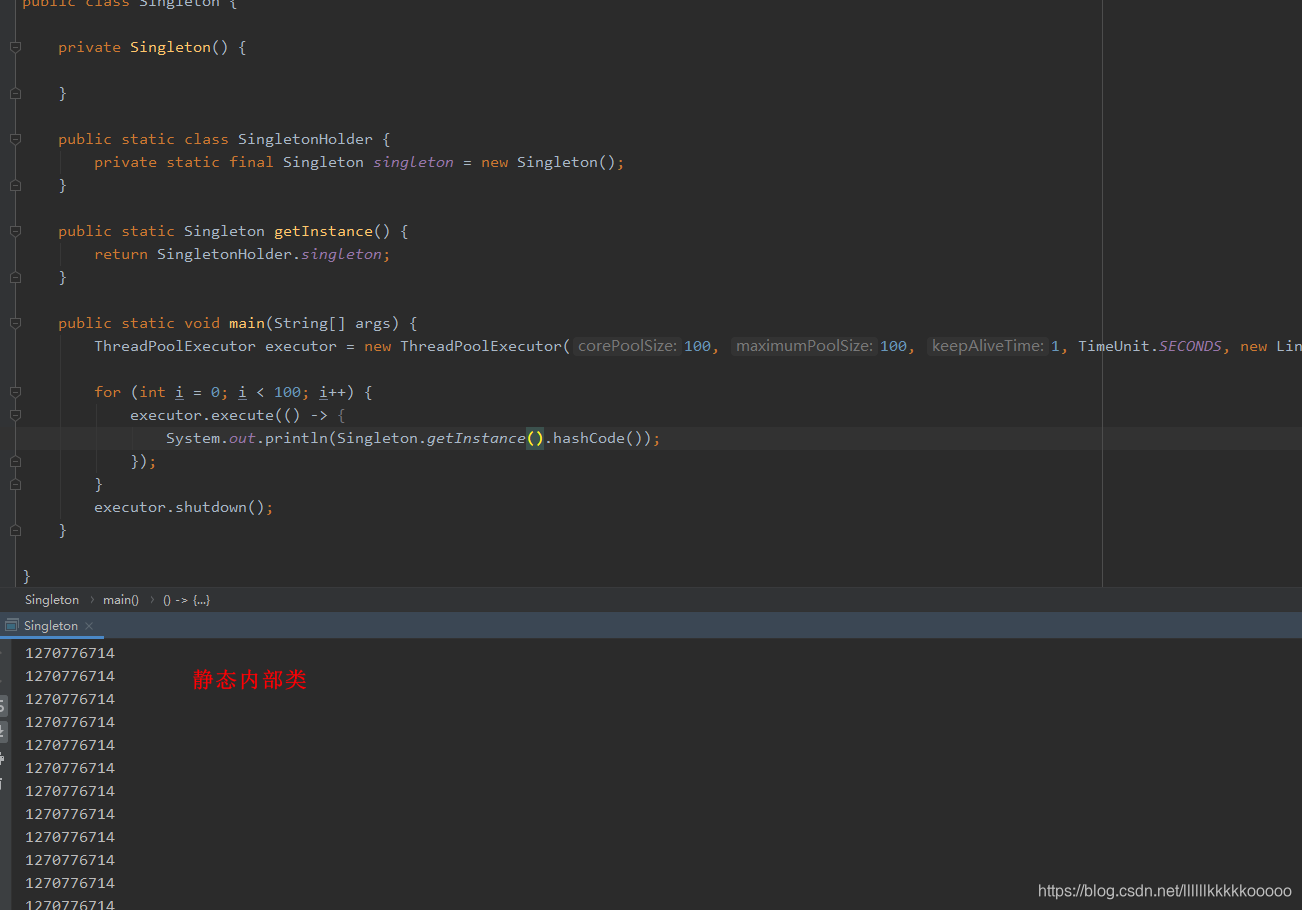
Task: Click the italic 'singleton' field in final declaration
Action: 413,162
